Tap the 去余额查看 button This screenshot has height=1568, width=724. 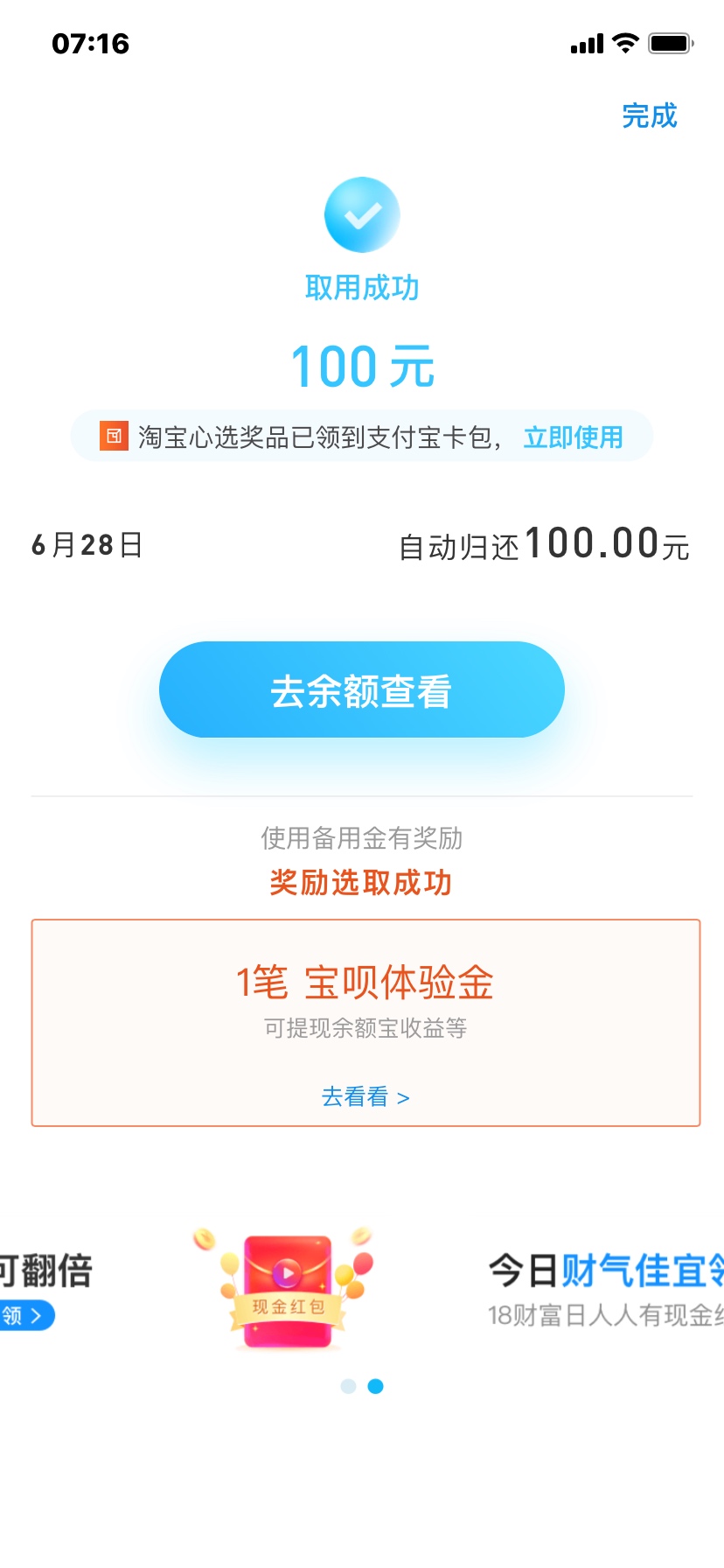point(362,689)
